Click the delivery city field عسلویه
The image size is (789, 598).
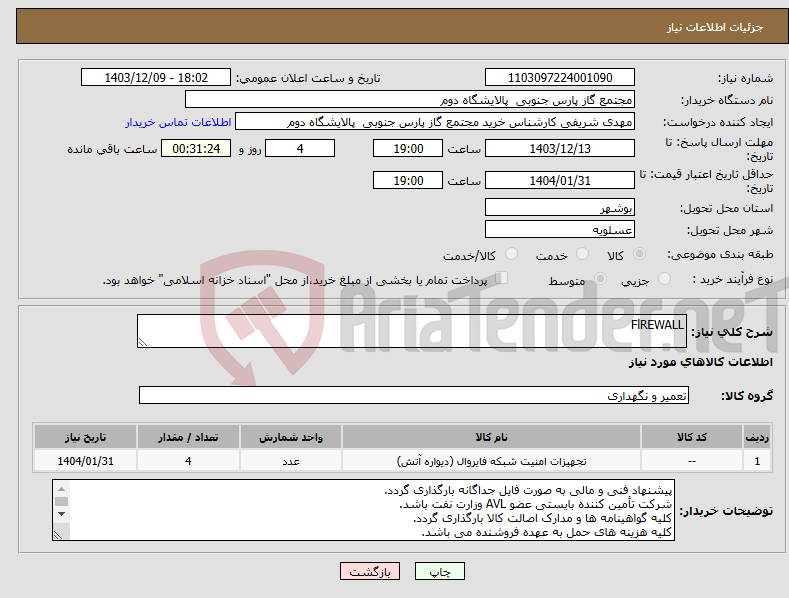tap(560, 229)
